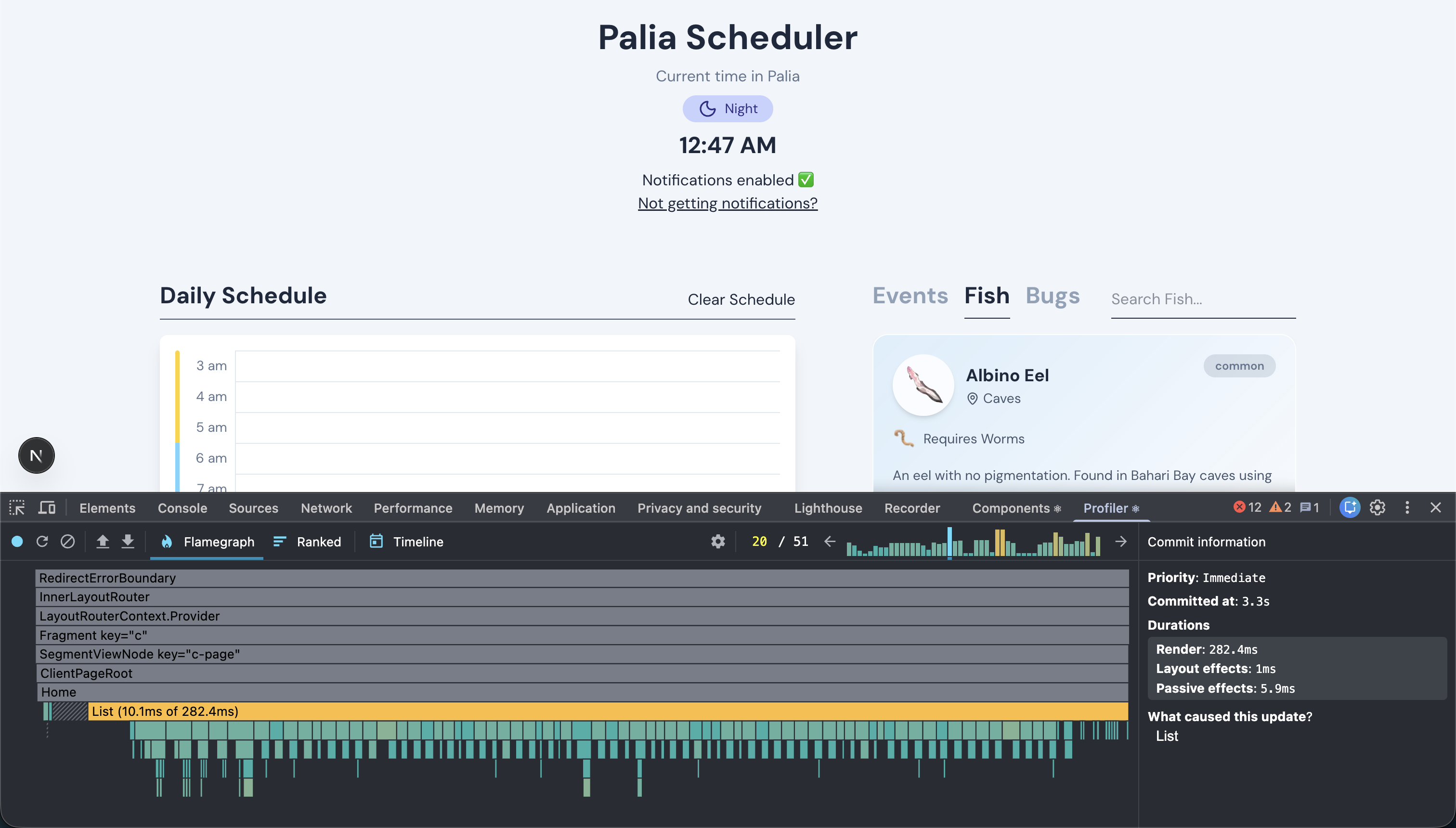
Task: Switch to the Bugs tab
Action: [x=1052, y=296]
